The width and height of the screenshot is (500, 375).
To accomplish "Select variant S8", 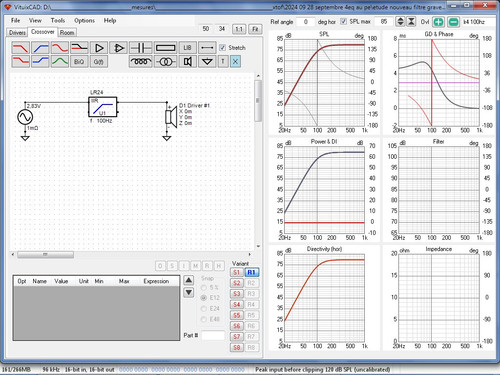I will (x=236, y=348).
